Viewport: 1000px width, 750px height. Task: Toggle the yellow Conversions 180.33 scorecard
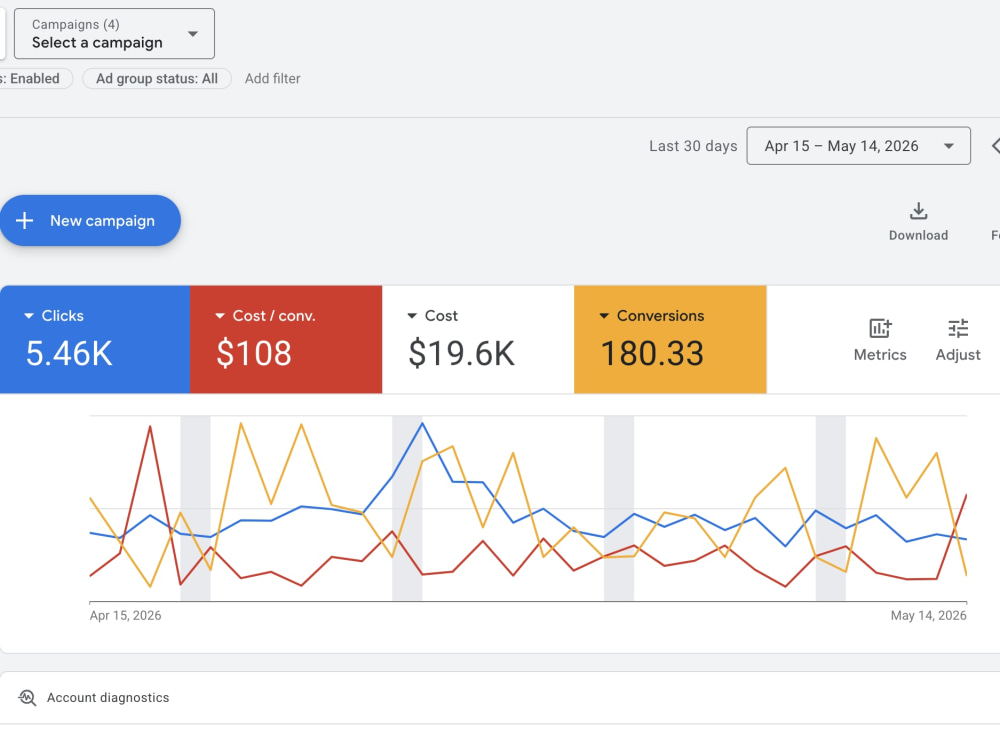[670, 339]
